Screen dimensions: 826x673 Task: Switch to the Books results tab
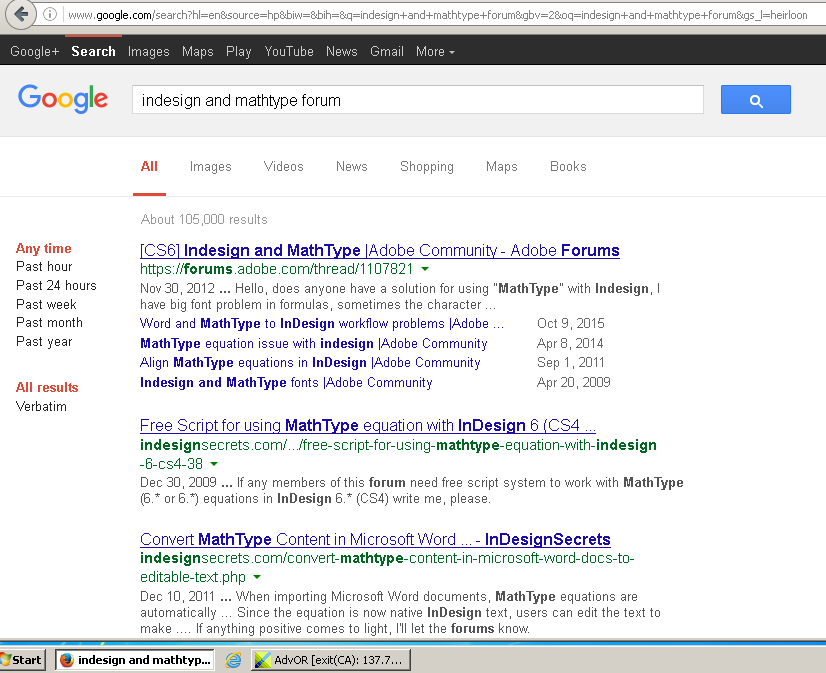coord(568,166)
